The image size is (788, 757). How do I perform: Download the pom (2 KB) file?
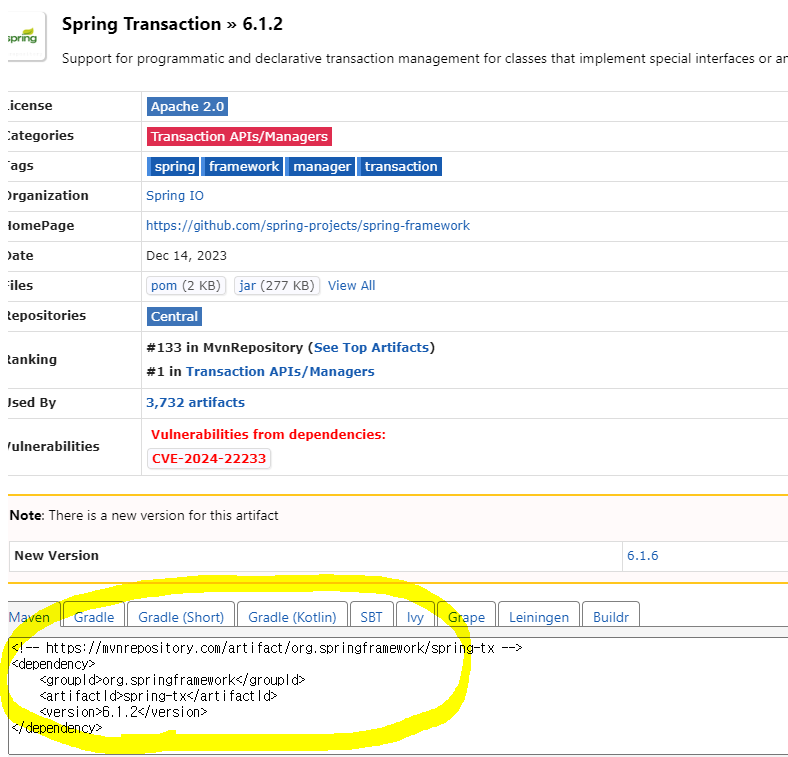(186, 286)
